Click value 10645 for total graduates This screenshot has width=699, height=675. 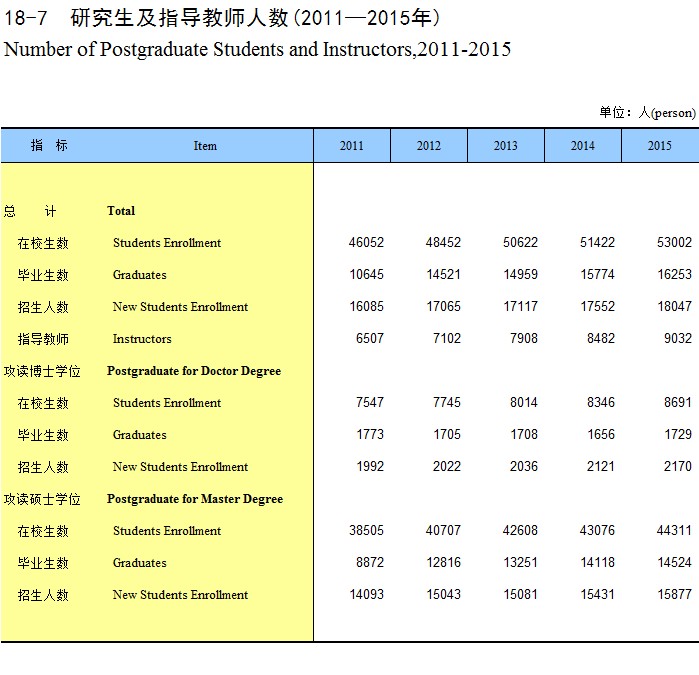(x=366, y=274)
